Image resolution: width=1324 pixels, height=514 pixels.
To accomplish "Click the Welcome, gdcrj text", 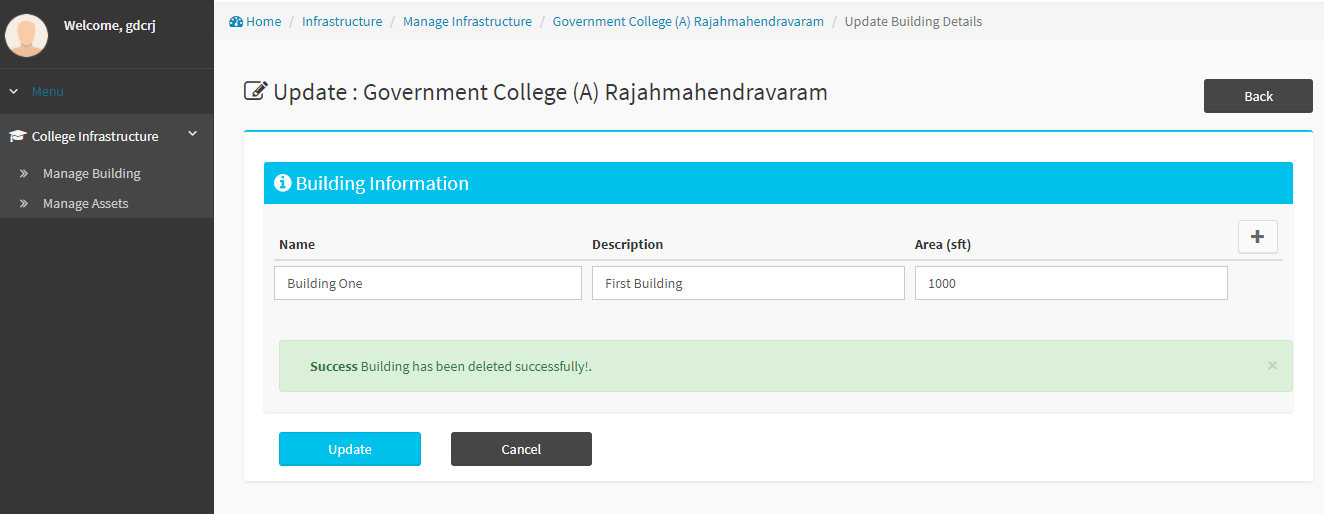I will click(x=109, y=26).
